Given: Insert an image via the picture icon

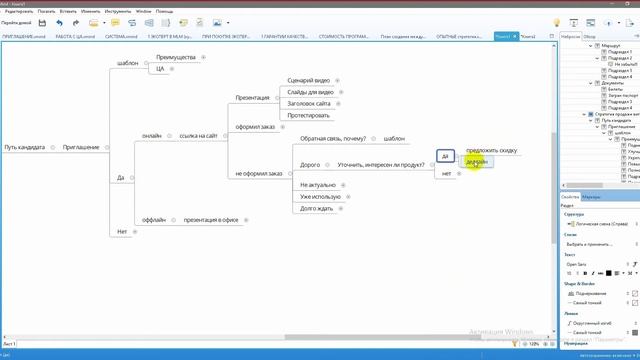Looking at the screenshot, I should click(217, 23).
